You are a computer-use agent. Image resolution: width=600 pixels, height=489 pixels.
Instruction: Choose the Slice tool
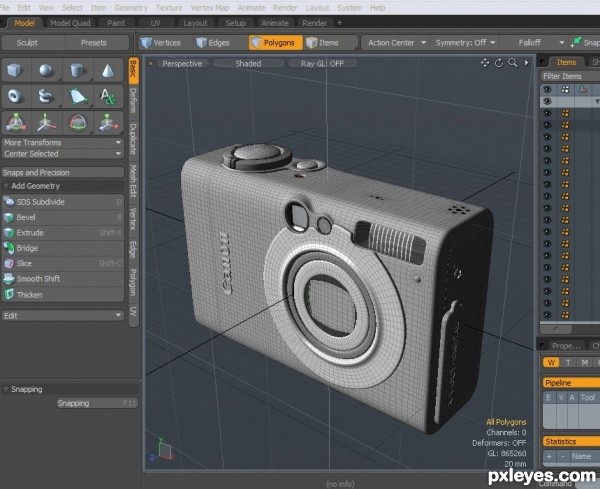pos(63,263)
